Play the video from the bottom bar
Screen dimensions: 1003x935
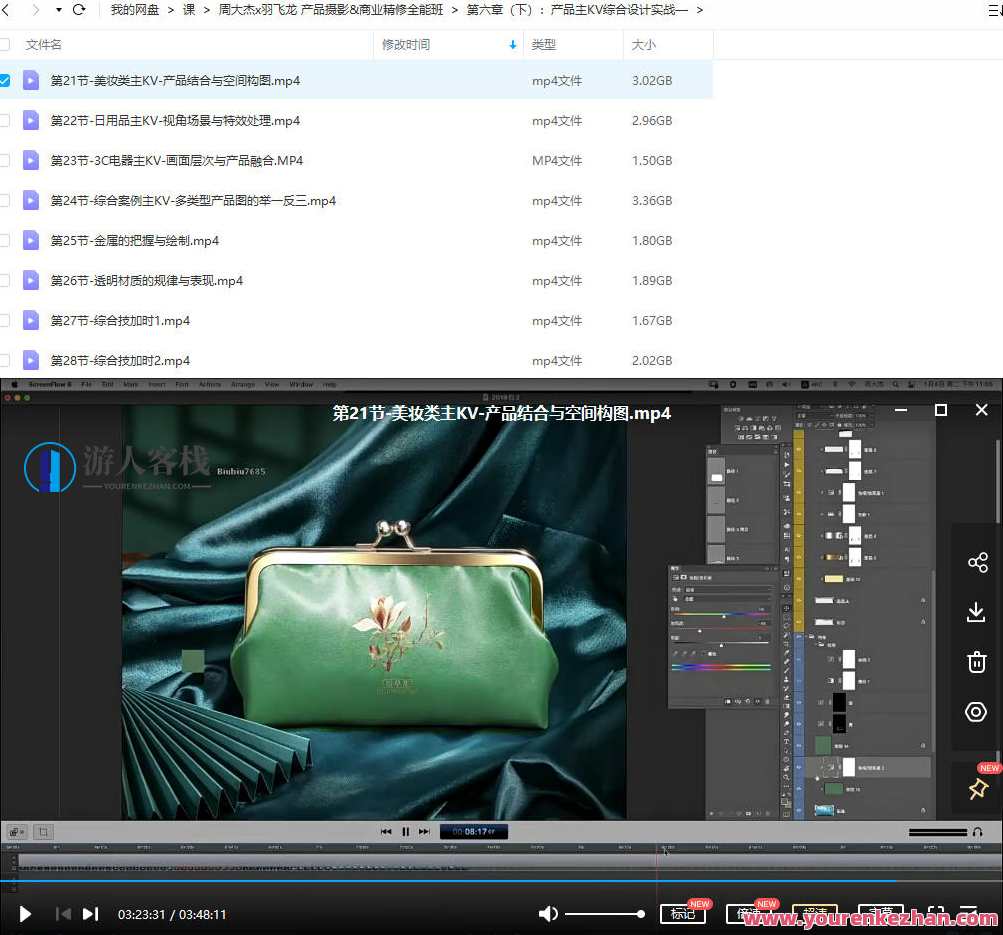tap(26, 914)
